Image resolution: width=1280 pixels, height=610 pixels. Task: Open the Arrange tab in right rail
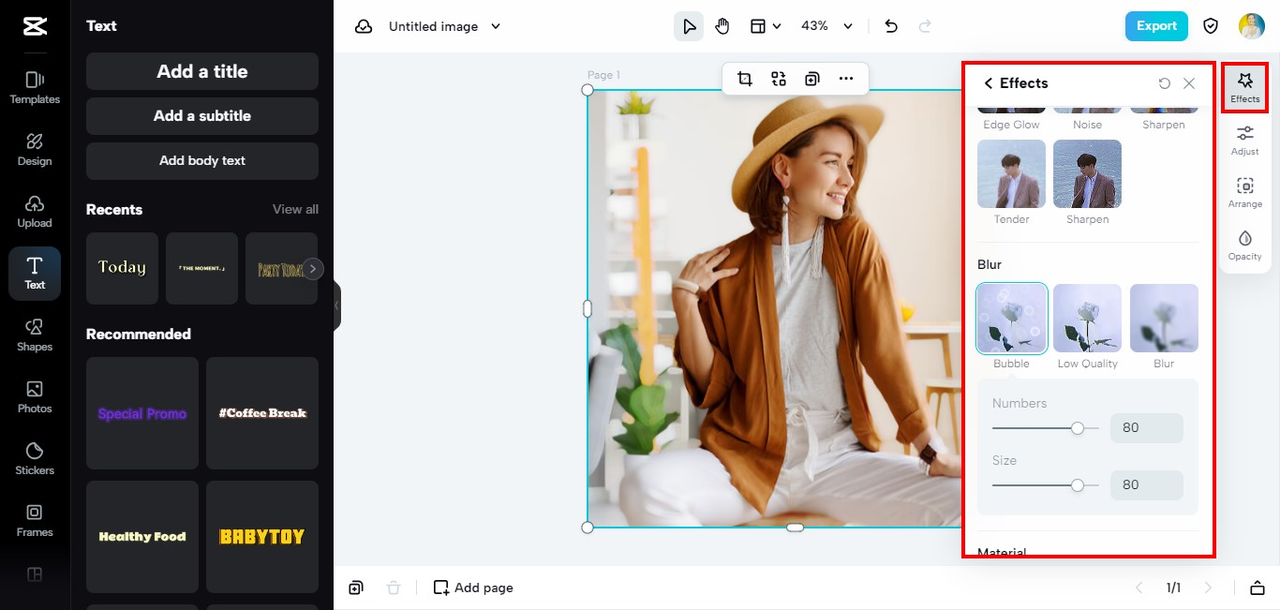coord(1245,193)
